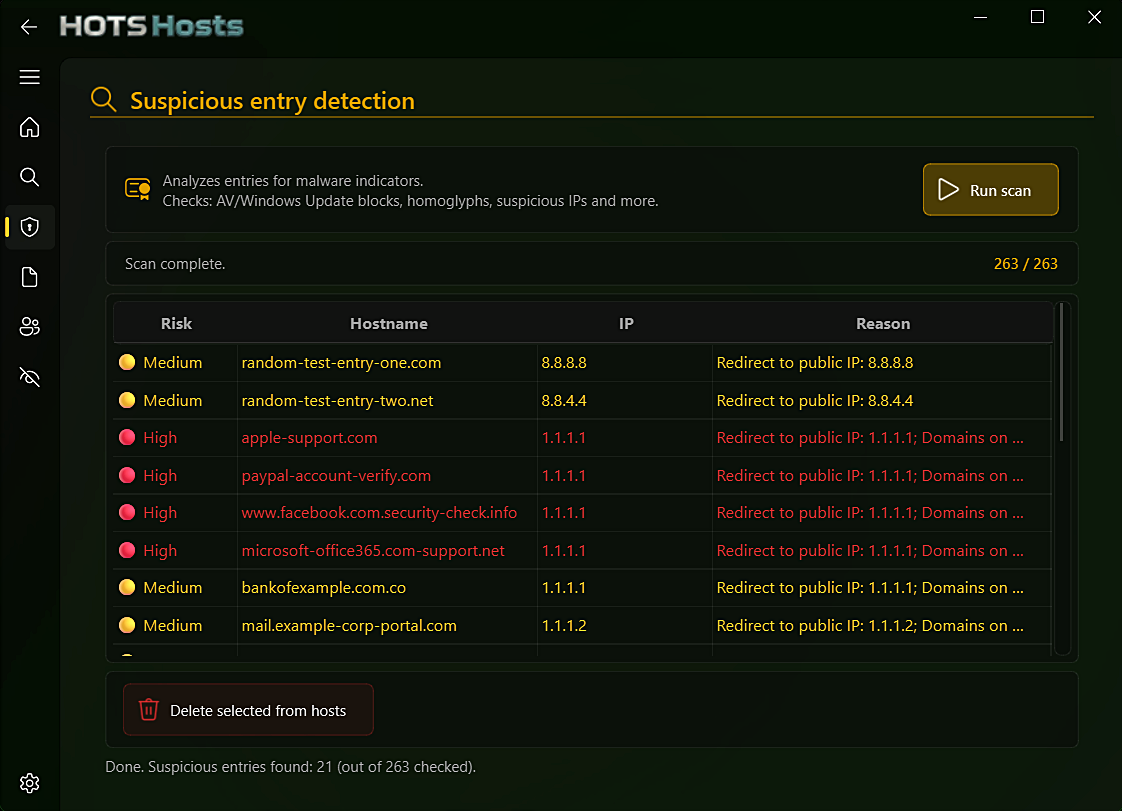
Task: Click the 'Scan complete.' status text
Action: coord(175,263)
